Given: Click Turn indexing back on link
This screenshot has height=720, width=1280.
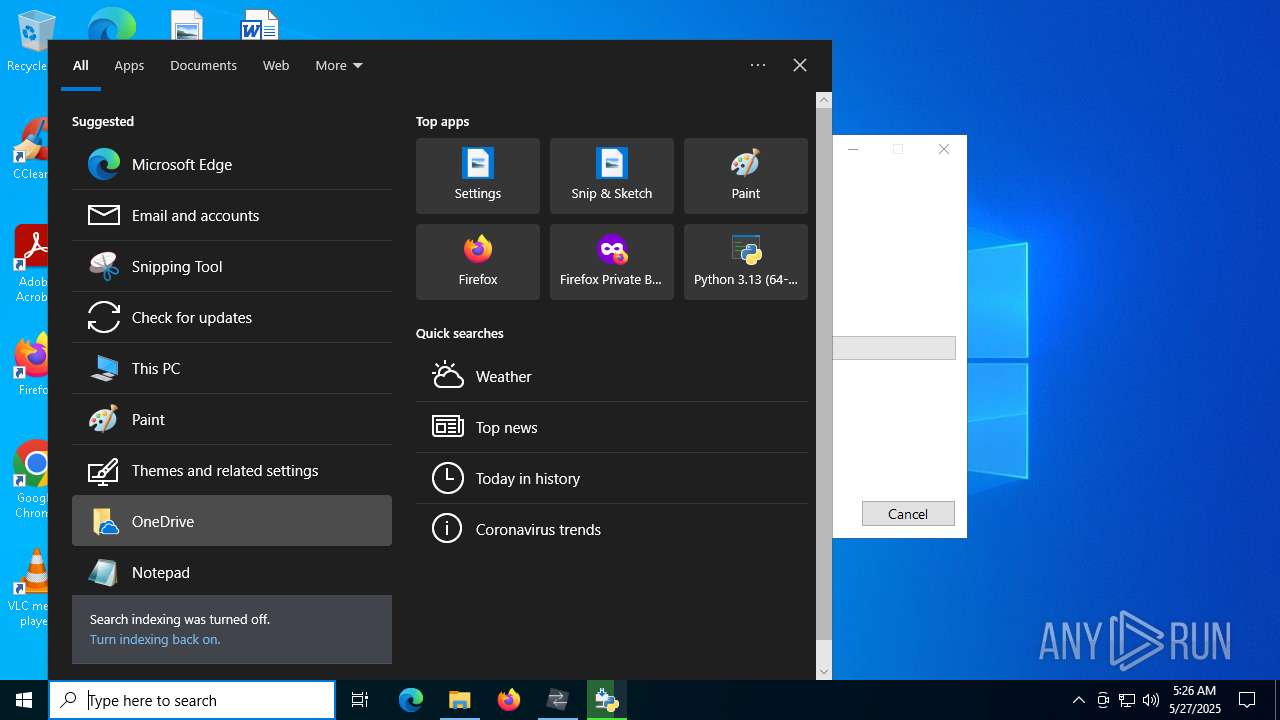Looking at the screenshot, I should (155, 639).
